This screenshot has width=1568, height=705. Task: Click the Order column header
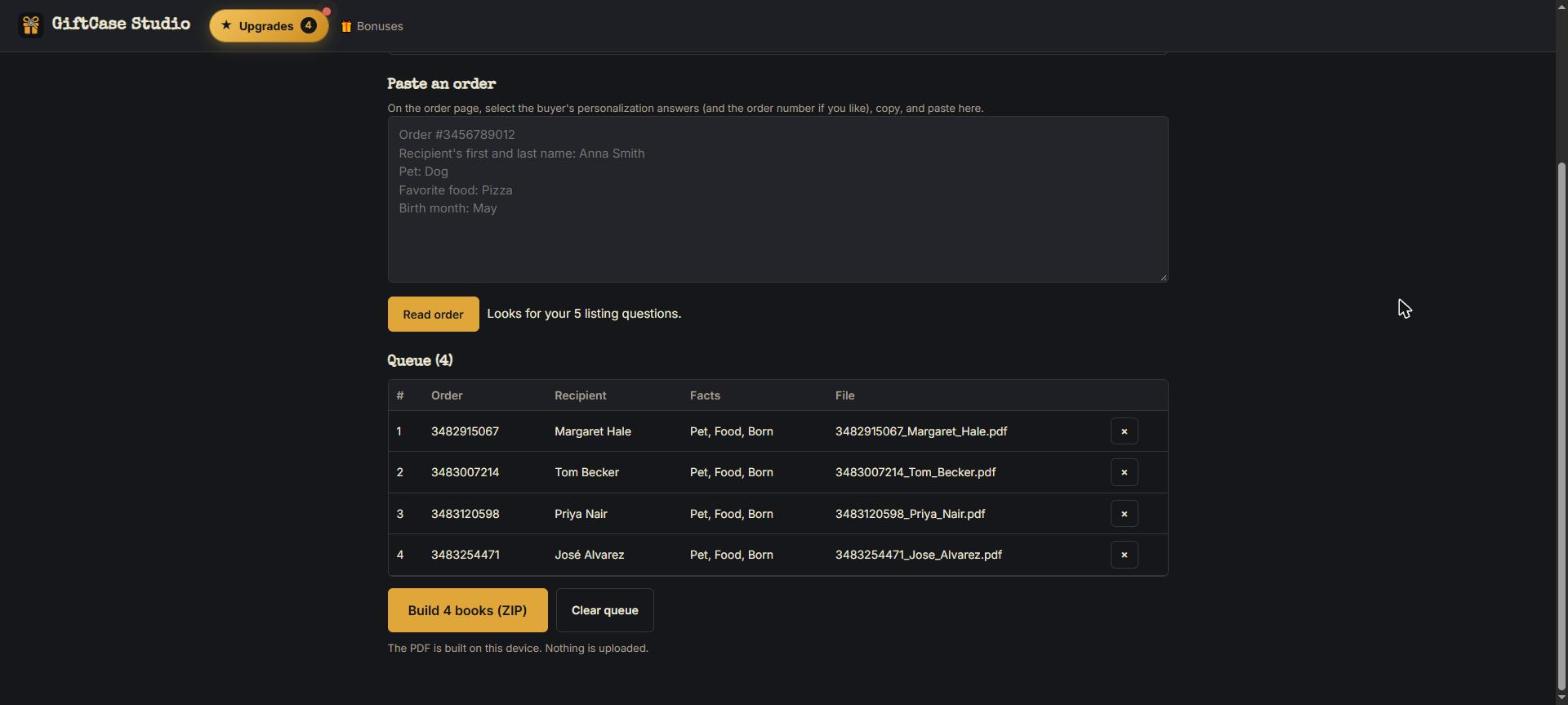pyautogui.click(x=446, y=395)
